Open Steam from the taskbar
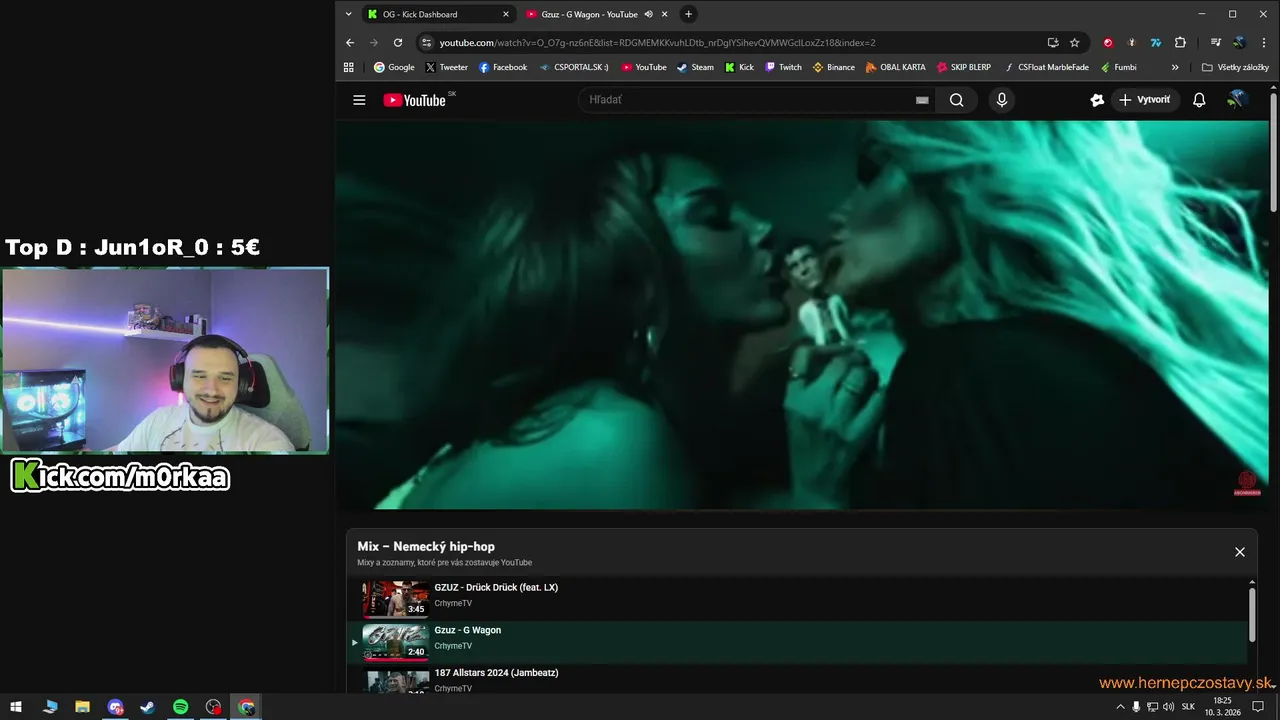 click(147, 707)
